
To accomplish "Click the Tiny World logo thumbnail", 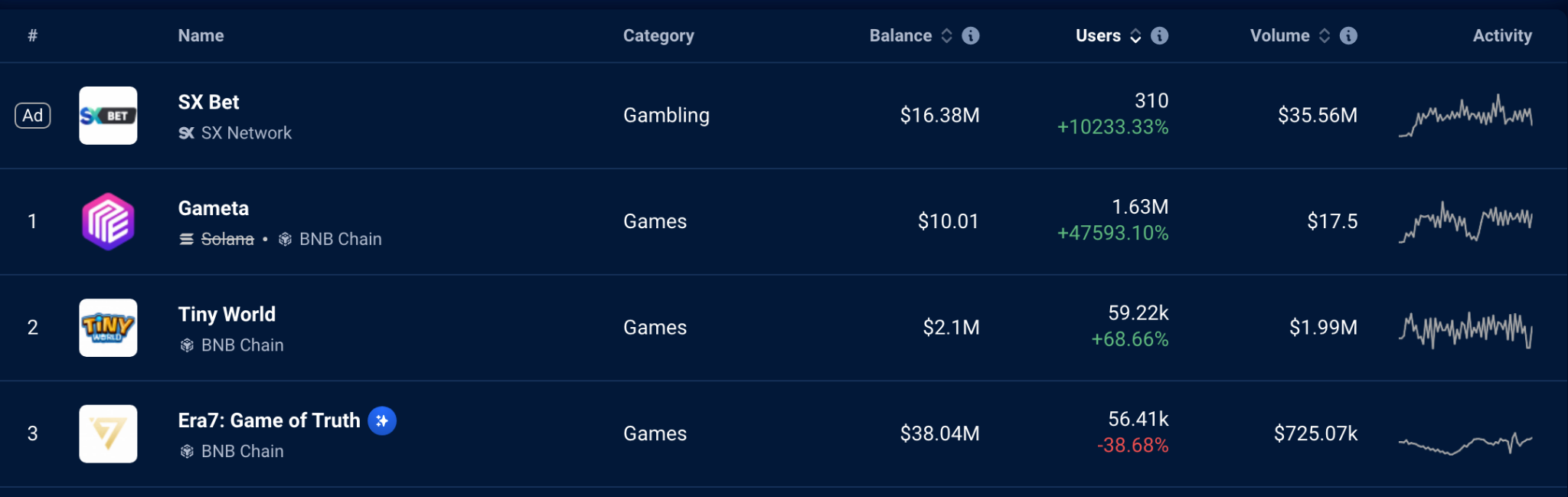I will pos(108,328).
